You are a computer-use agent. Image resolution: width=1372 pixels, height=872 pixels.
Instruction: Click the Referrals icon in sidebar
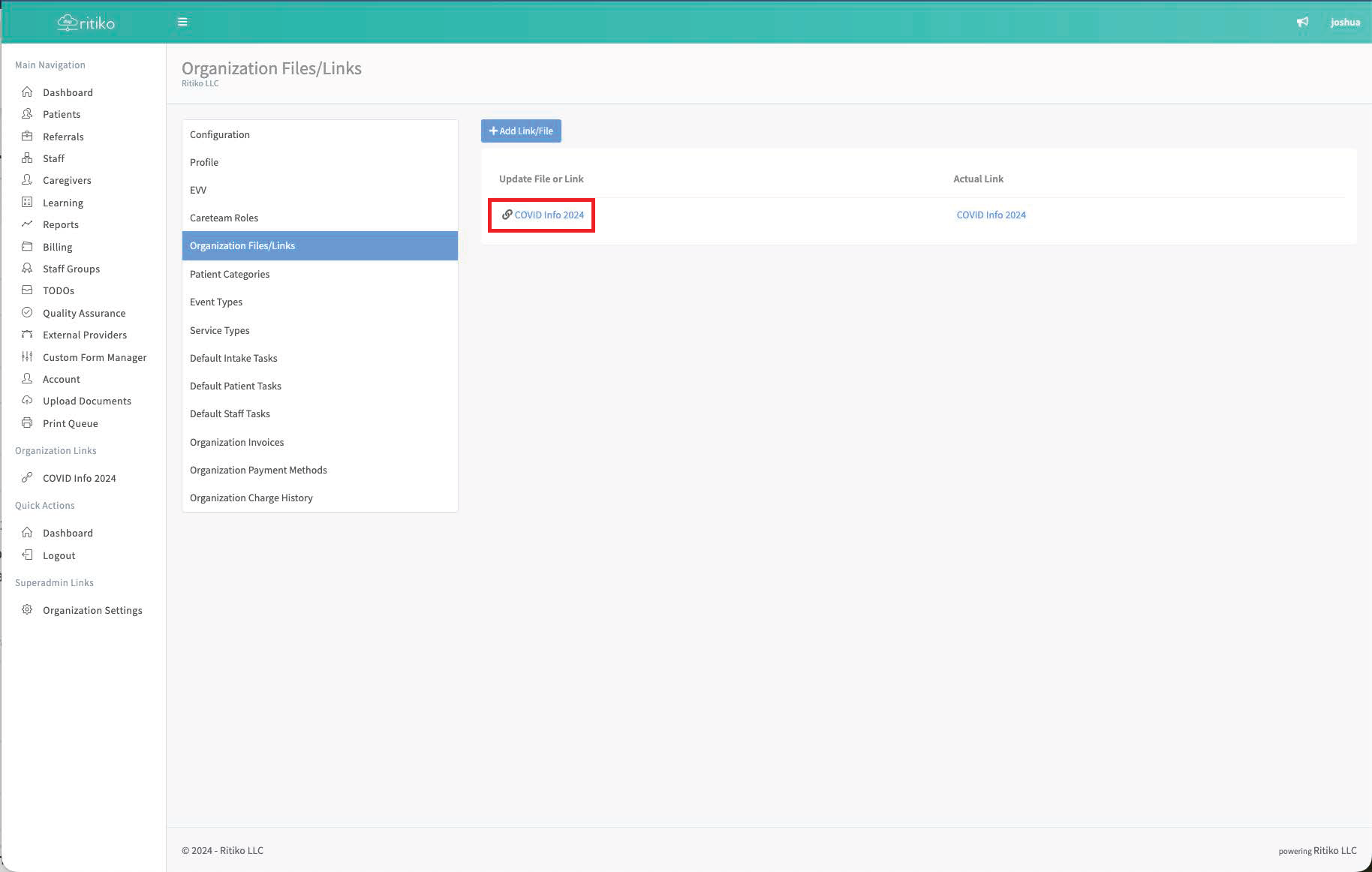[x=27, y=137]
